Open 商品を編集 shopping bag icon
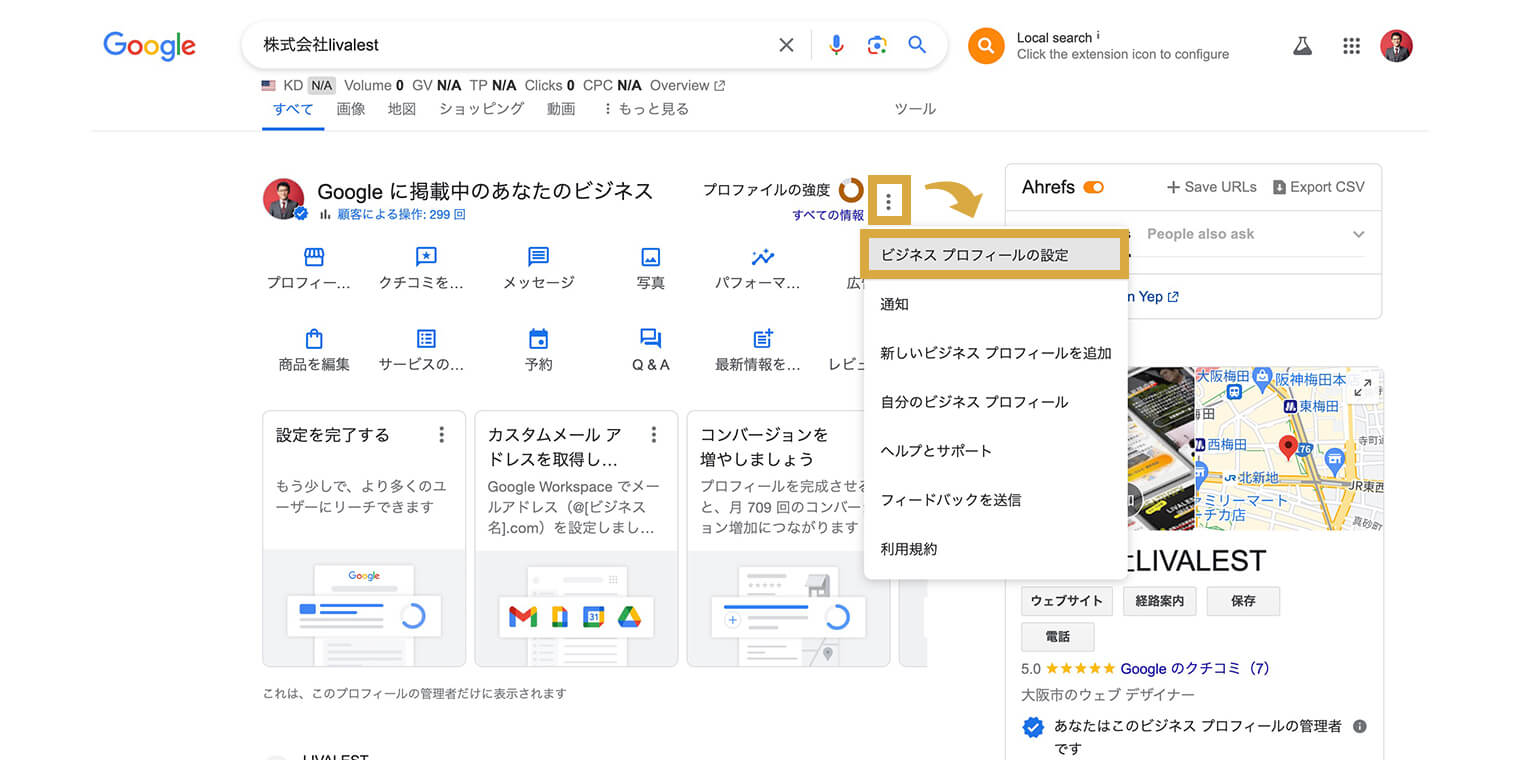This screenshot has width=1520, height=760. pos(314,339)
